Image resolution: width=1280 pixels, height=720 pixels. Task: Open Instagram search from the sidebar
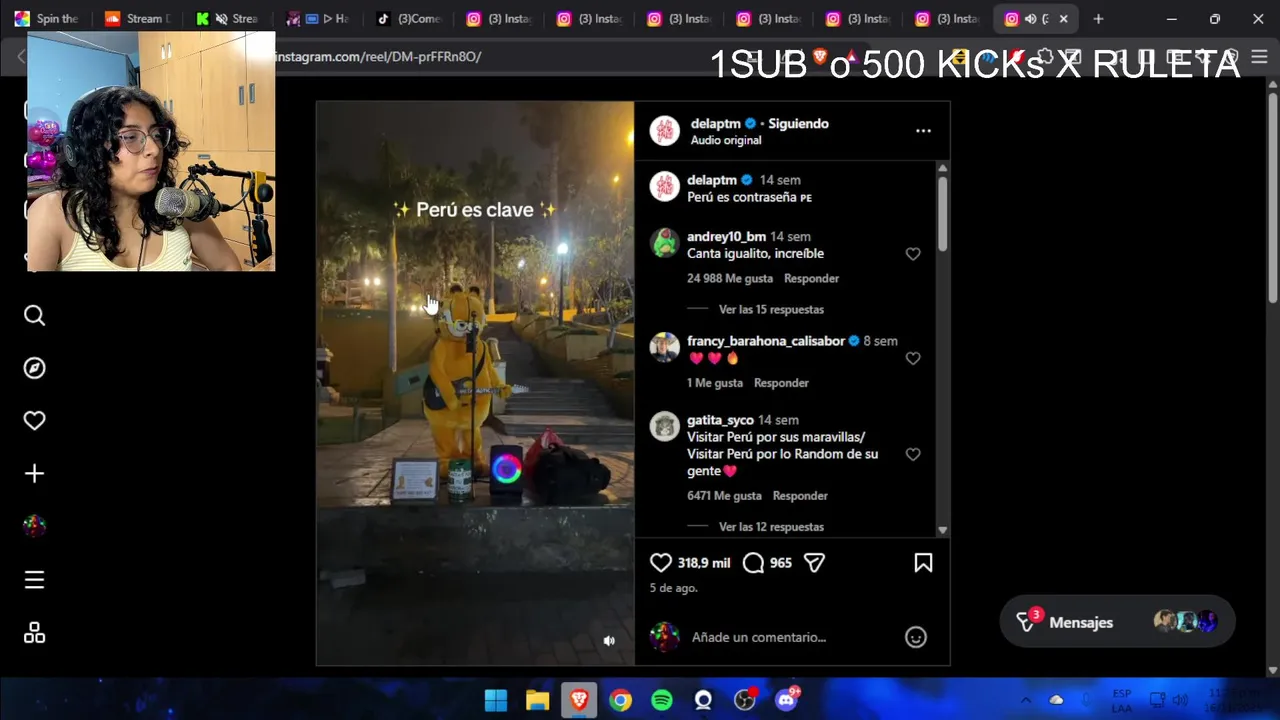coord(34,316)
